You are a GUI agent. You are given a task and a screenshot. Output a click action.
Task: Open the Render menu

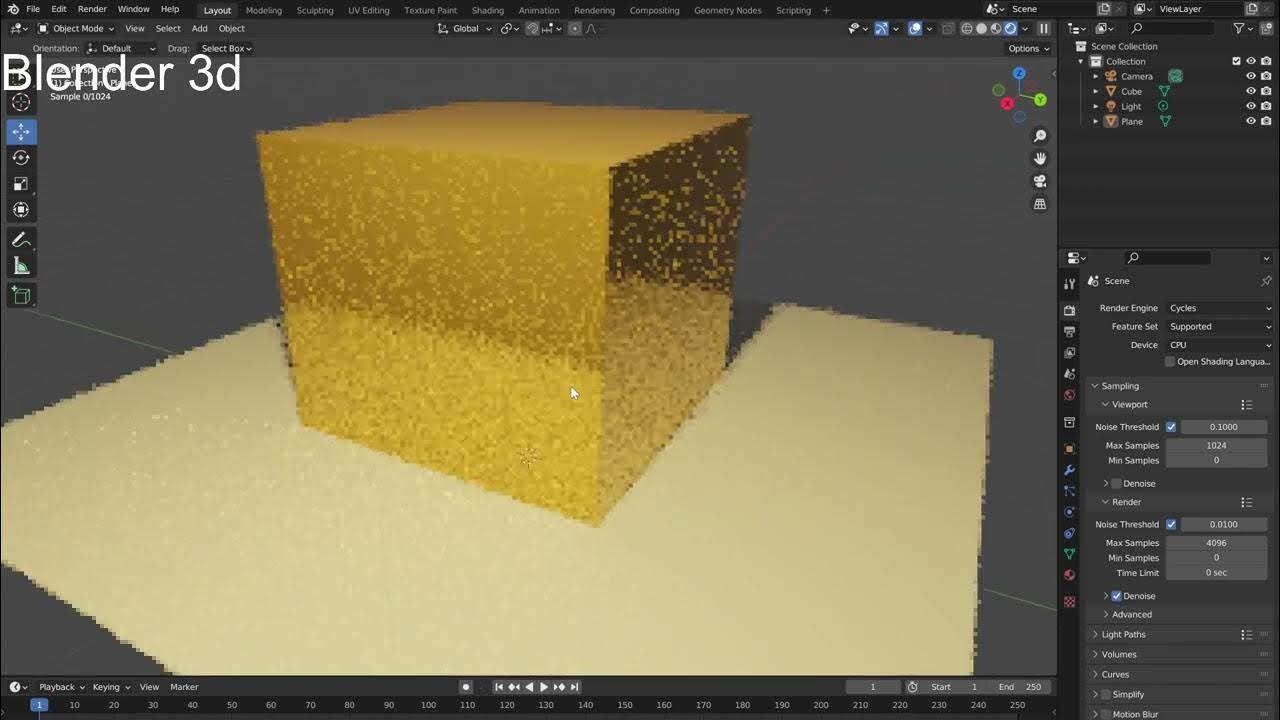coord(92,9)
